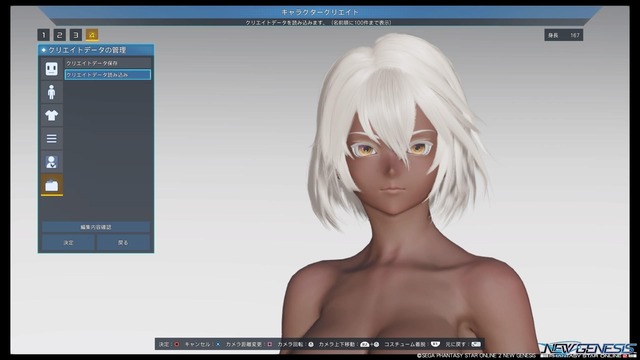Click the square camera distance hint icon
Viewport: 640px width, 360px height.
pyautogui.click(x=270, y=344)
